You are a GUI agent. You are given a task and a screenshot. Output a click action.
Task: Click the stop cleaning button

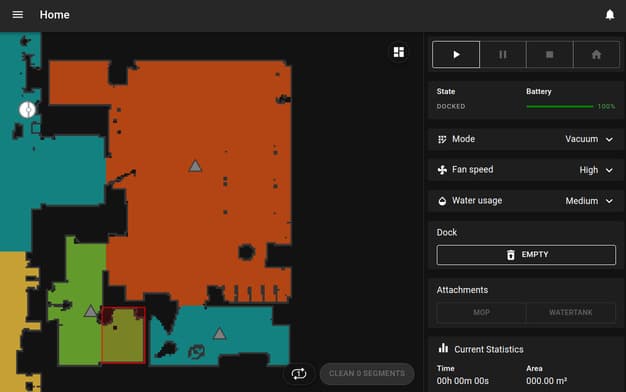550,54
